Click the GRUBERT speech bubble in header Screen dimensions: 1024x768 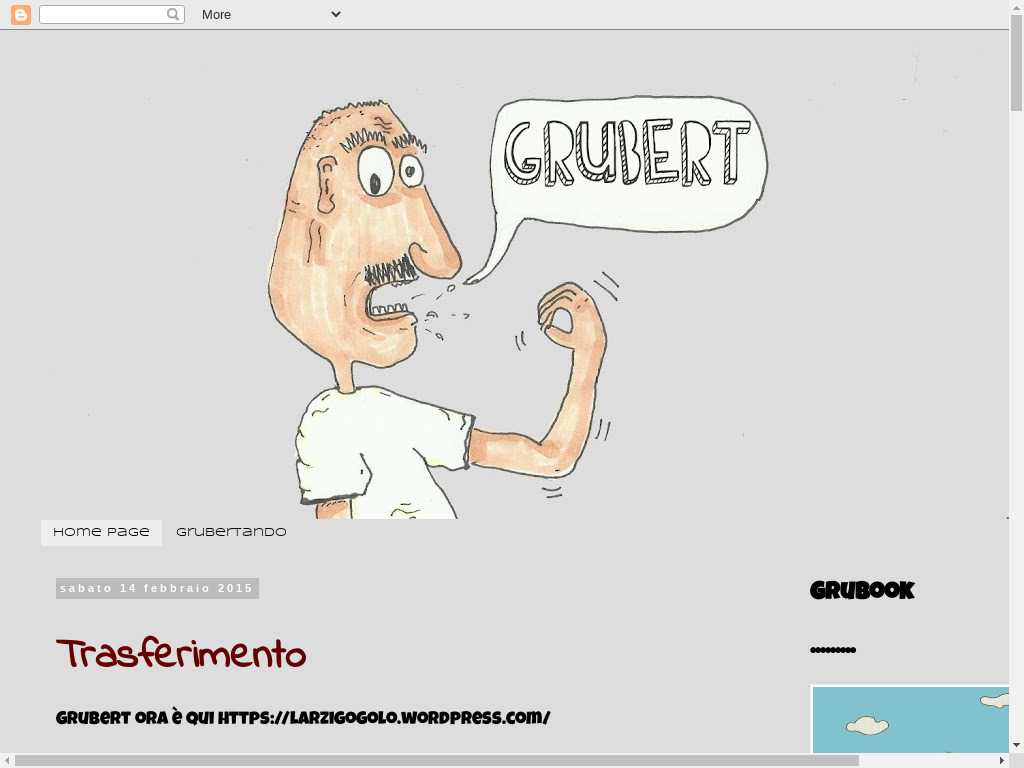[627, 160]
